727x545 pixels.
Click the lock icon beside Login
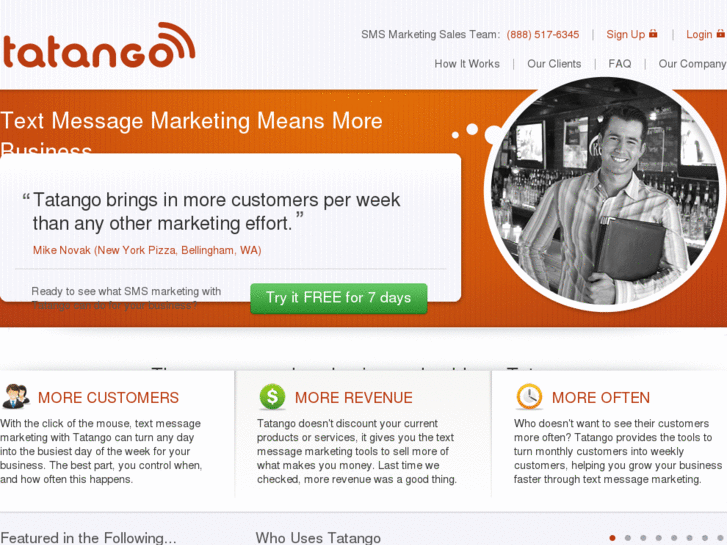point(721,33)
